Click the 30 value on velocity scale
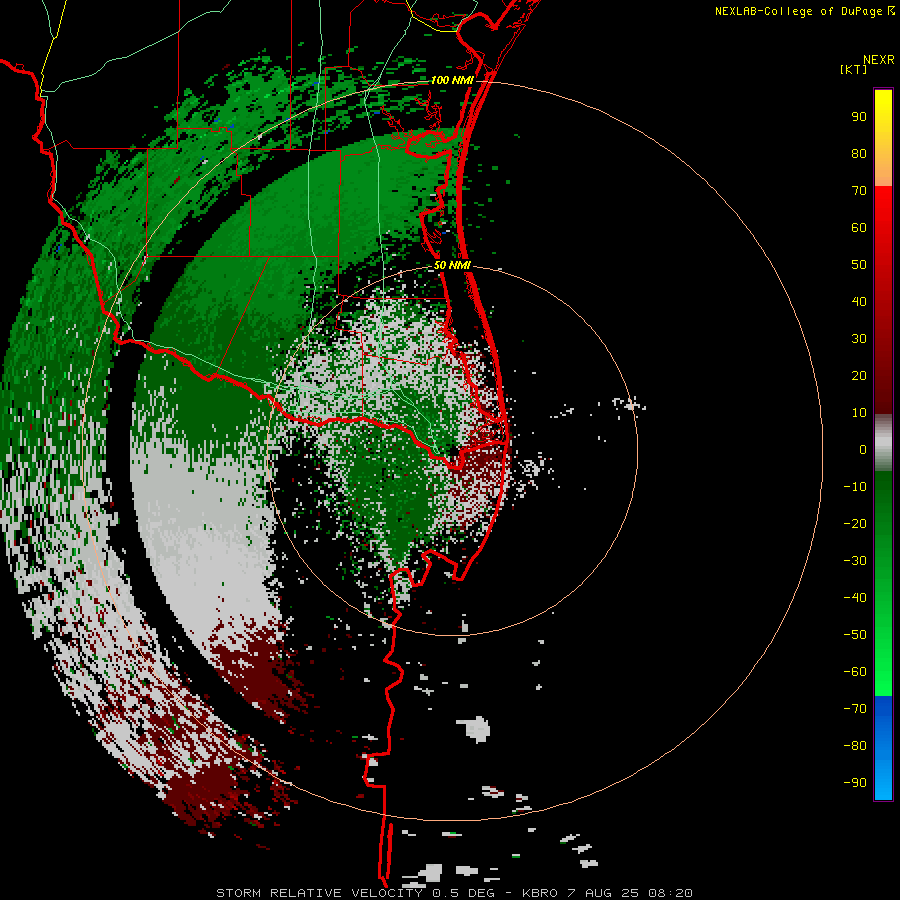The height and width of the screenshot is (900, 900). coord(859,339)
